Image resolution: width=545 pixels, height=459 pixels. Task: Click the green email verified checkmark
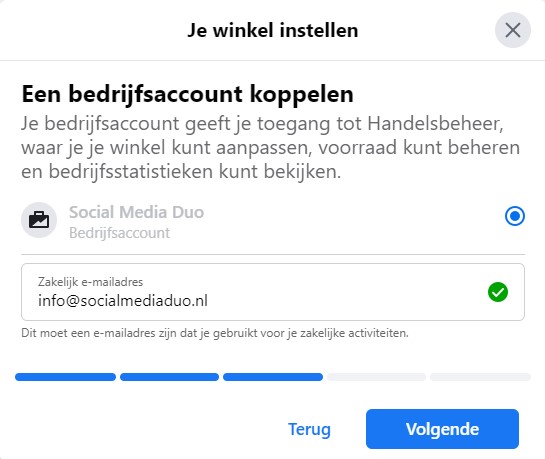[498, 292]
